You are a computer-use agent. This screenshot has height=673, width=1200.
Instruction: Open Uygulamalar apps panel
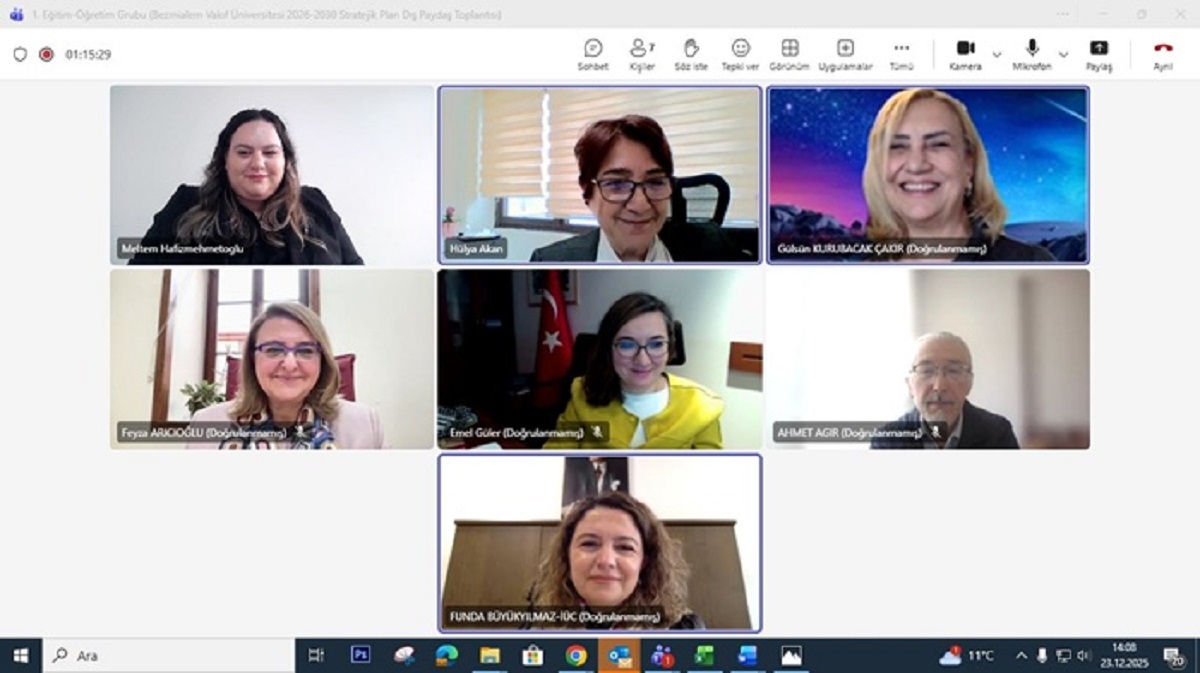pyautogui.click(x=845, y=53)
